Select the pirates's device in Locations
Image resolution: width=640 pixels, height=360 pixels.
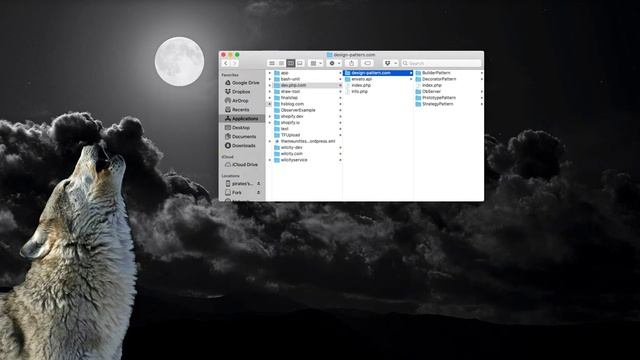pyautogui.click(x=240, y=184)
